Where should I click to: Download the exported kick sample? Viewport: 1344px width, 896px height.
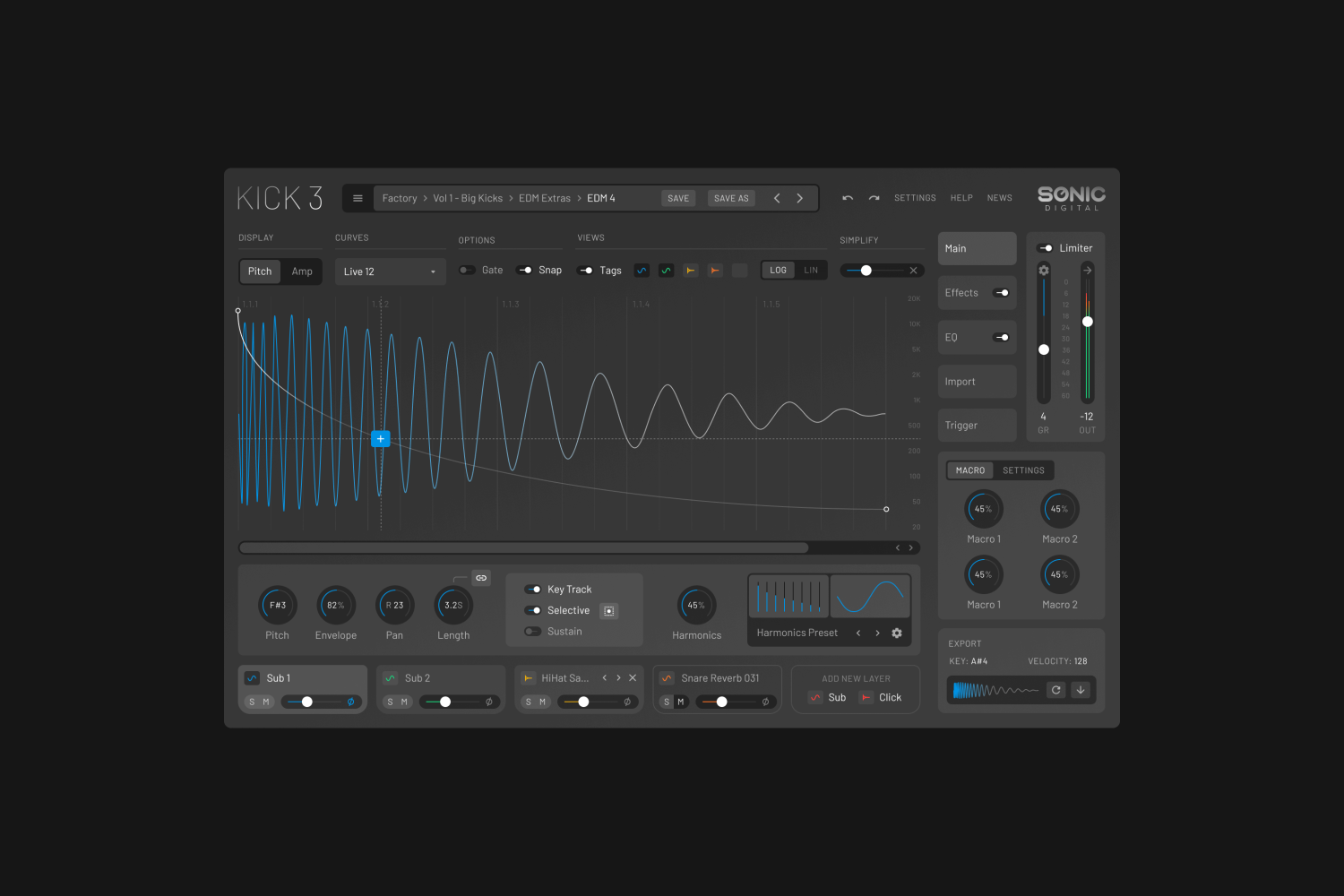[x=1081, y=690]
